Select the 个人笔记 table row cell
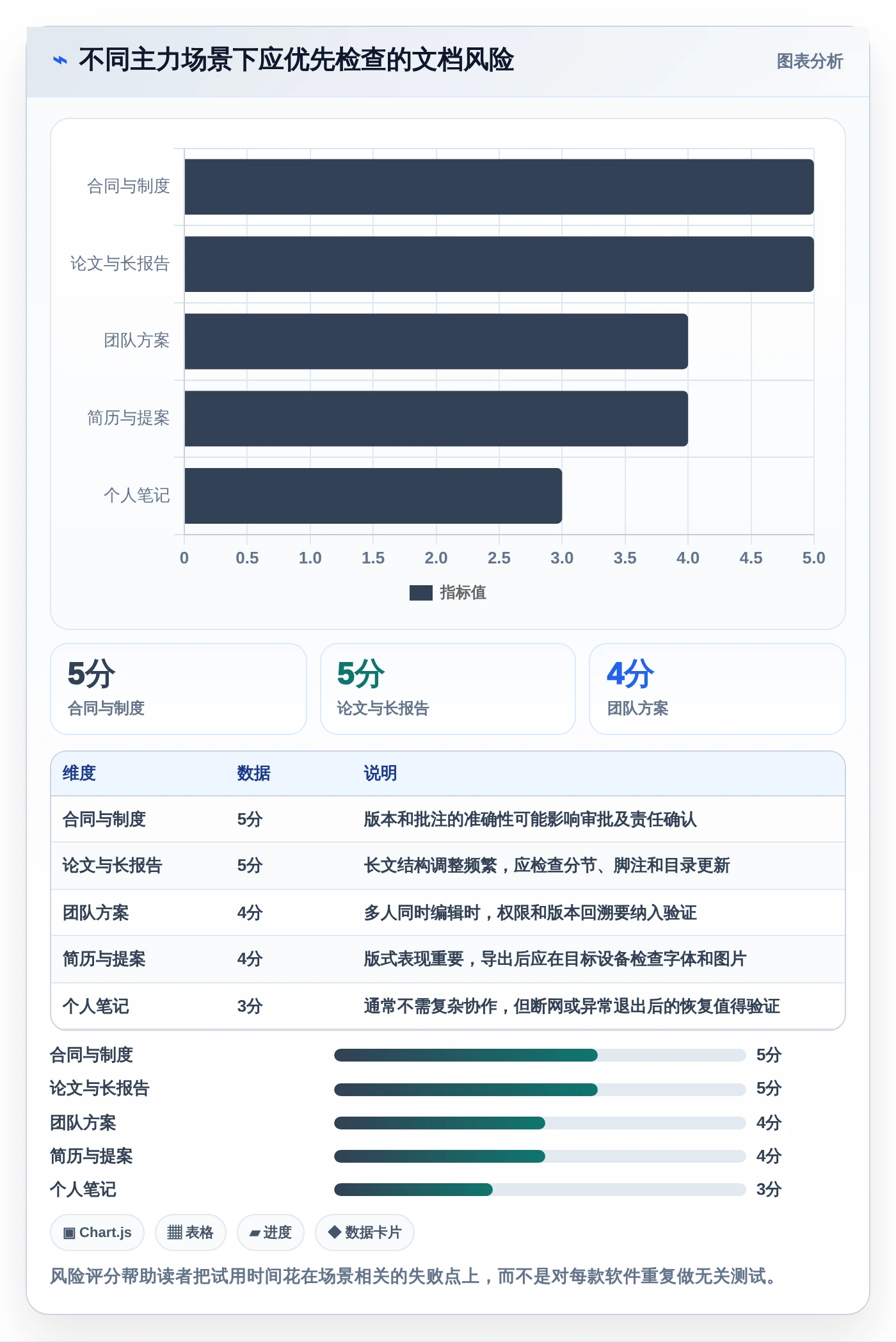The width and height of the screenshot is (896, 1342). tap(96, 1006)
